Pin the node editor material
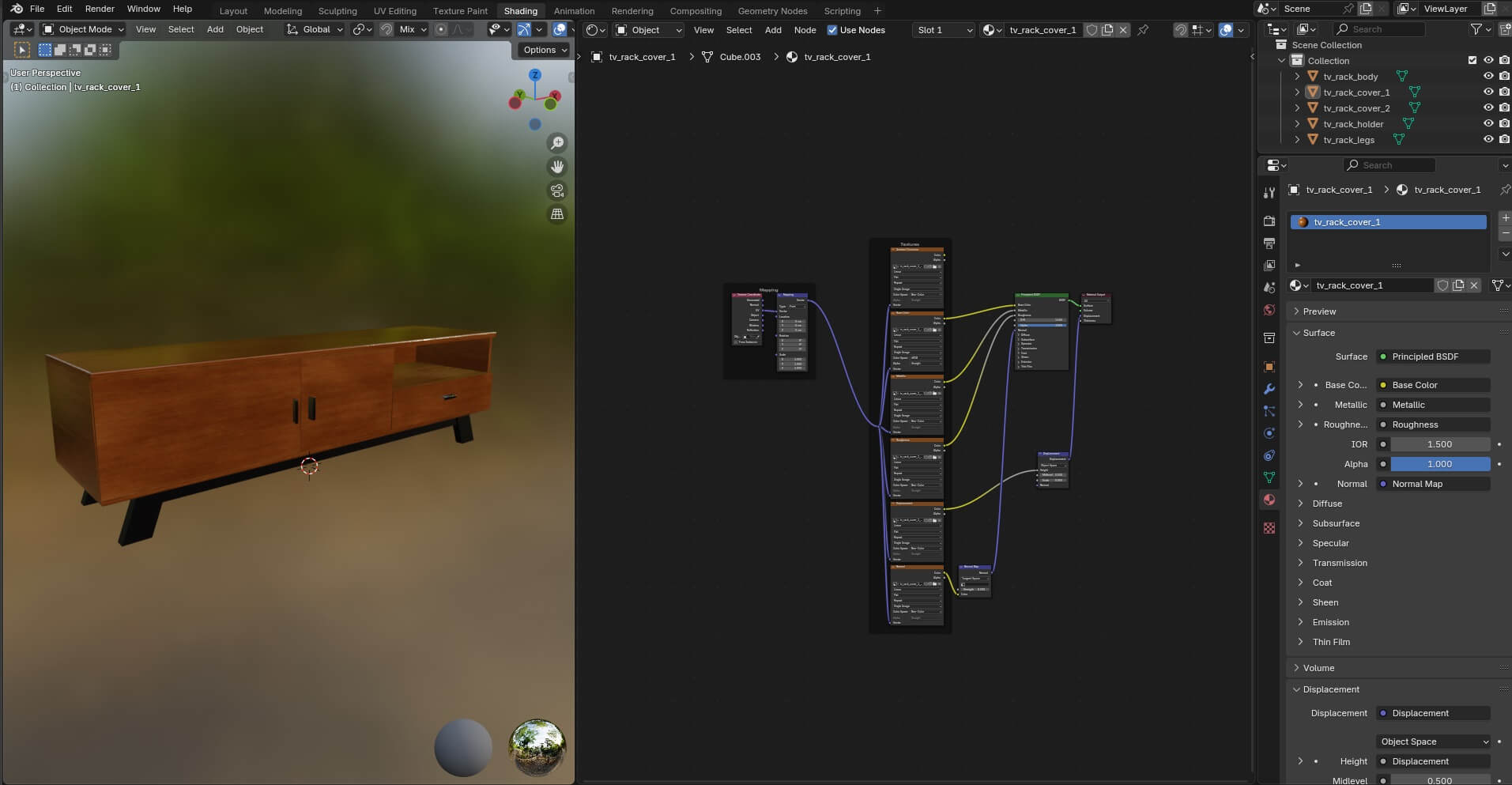Screen dimensions: 1512x785 pyautogui.click(x=1143, y=30)
